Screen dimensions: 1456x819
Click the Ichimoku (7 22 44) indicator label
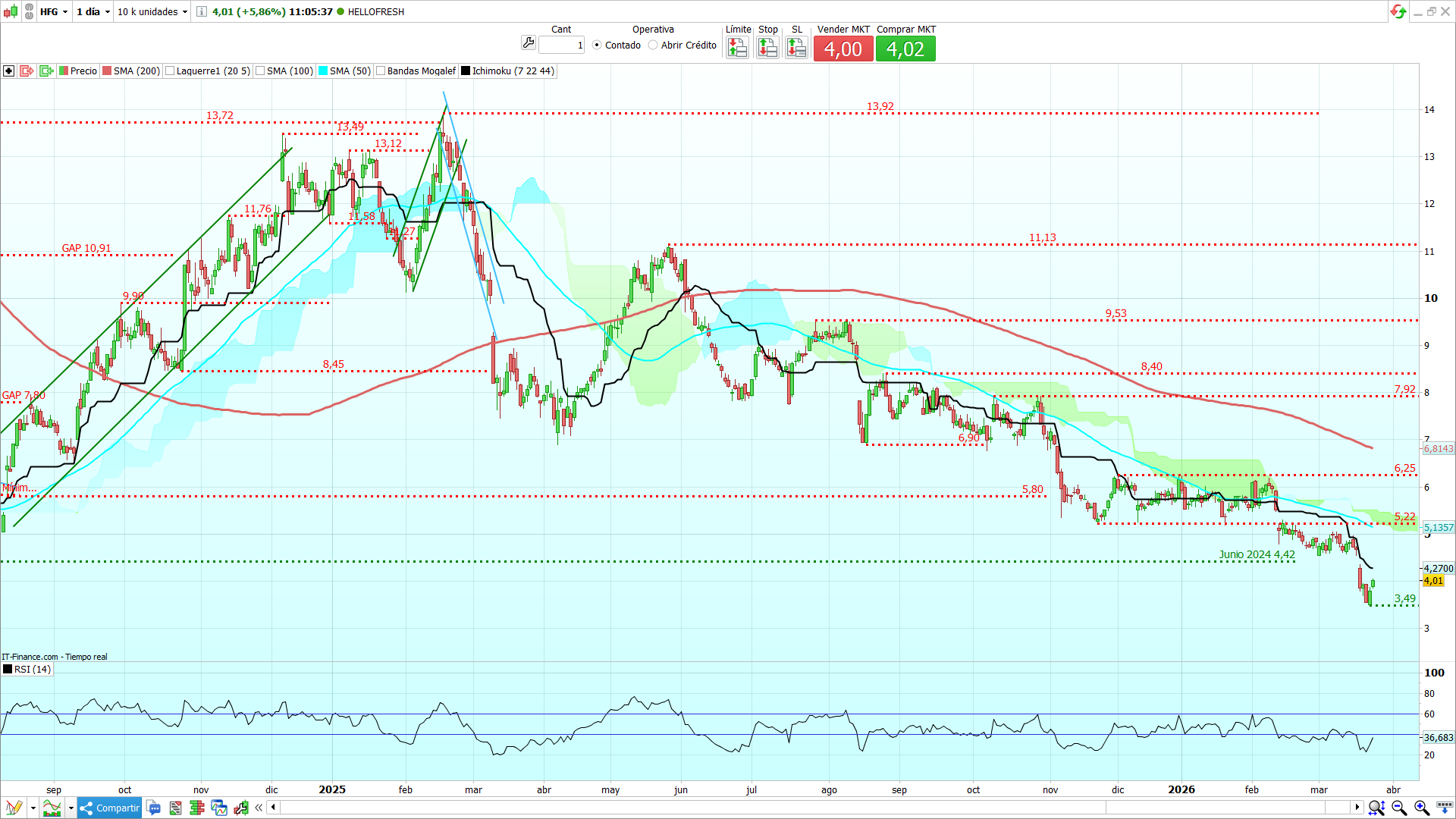point(513,71)
